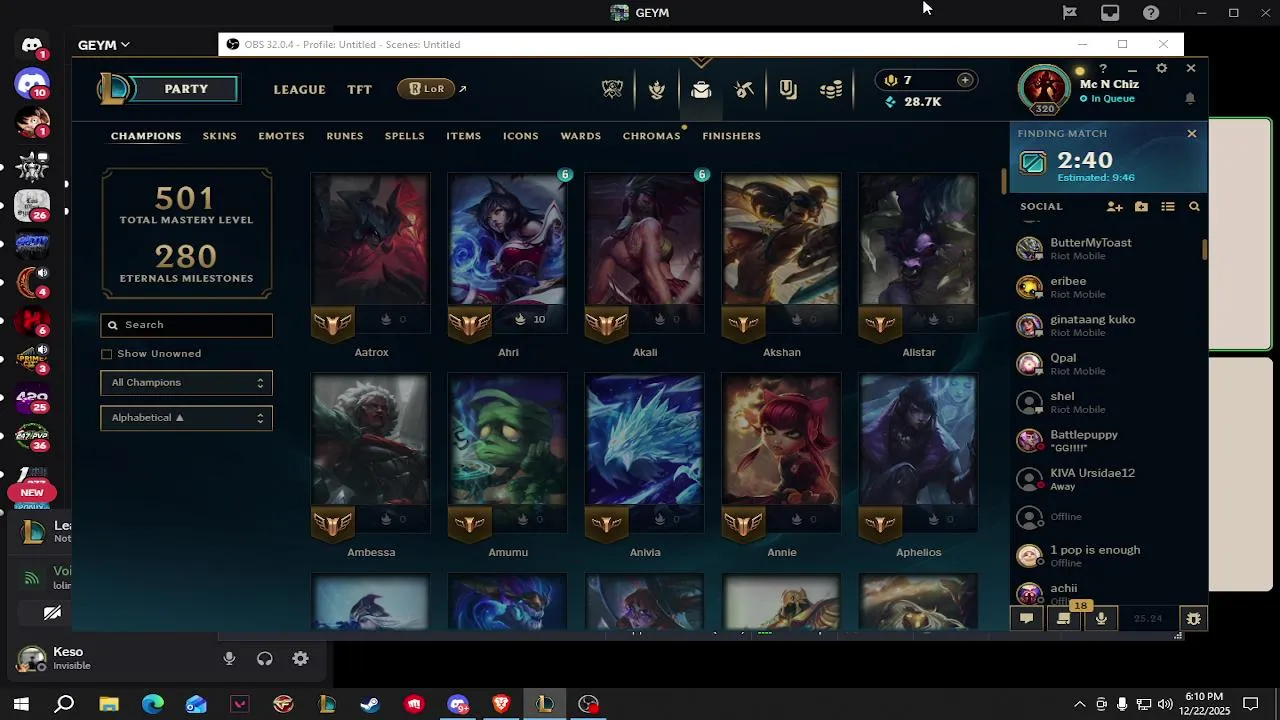The height and width of the screenshot is (720, 1280).
Task: Open the Battle Pass rewards icon
Action: pos(788,89)
